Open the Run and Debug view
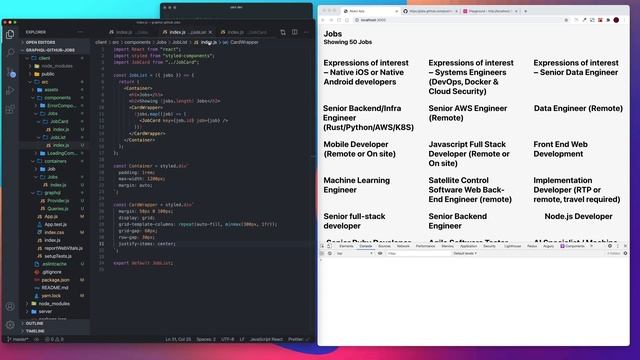The height and width of the screenshot is (360, 640). click(10, 91)
